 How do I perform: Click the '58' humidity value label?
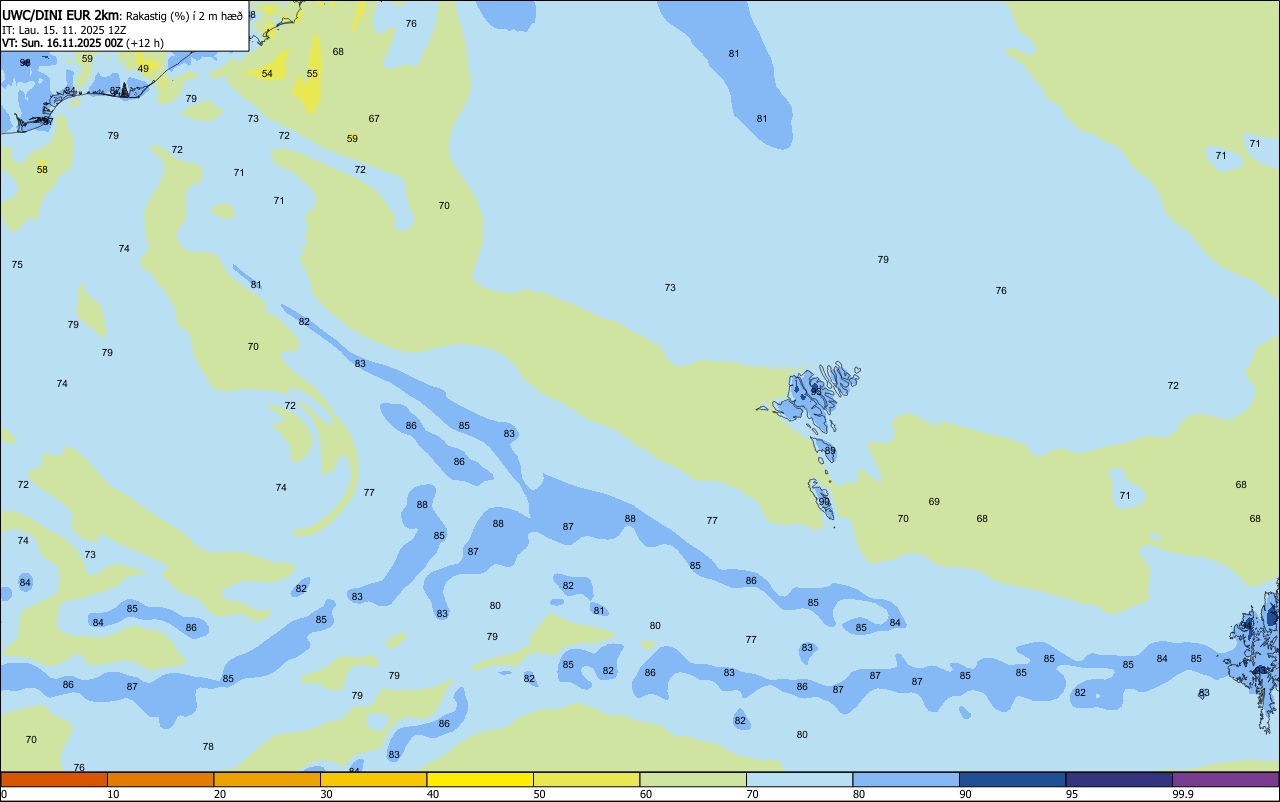(x=42, y=170)
